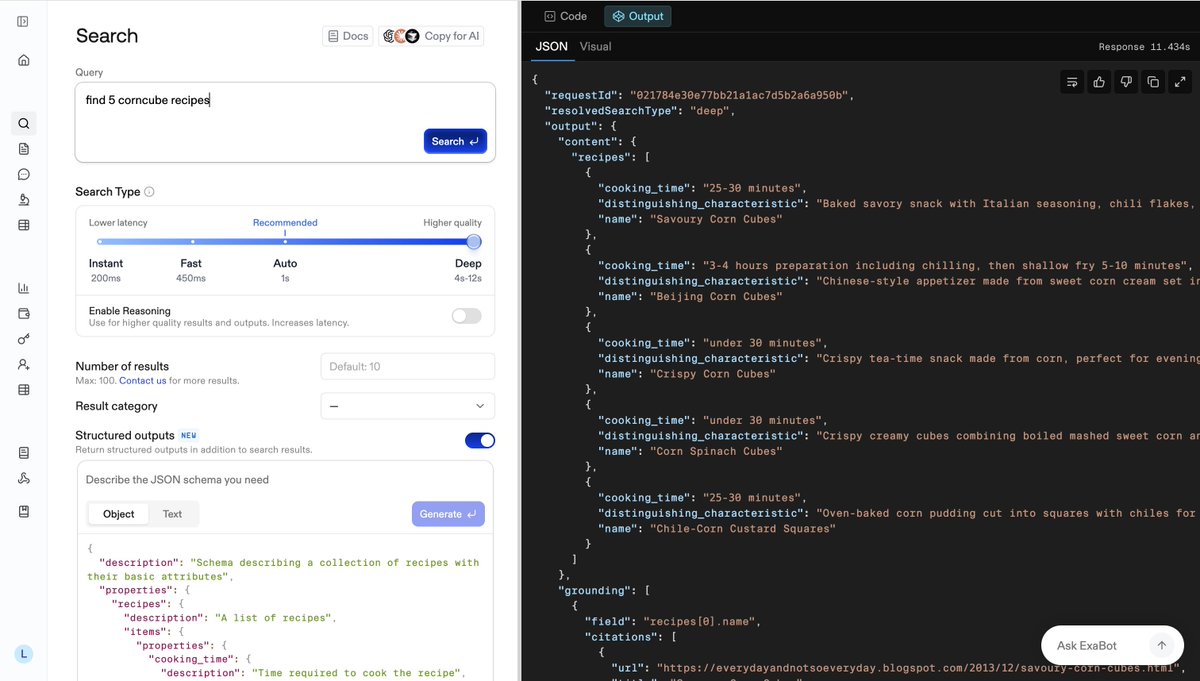Click the "Corn Spinach Cubes" name value
Screen dimensions: 1200x681
coord(716,451)
